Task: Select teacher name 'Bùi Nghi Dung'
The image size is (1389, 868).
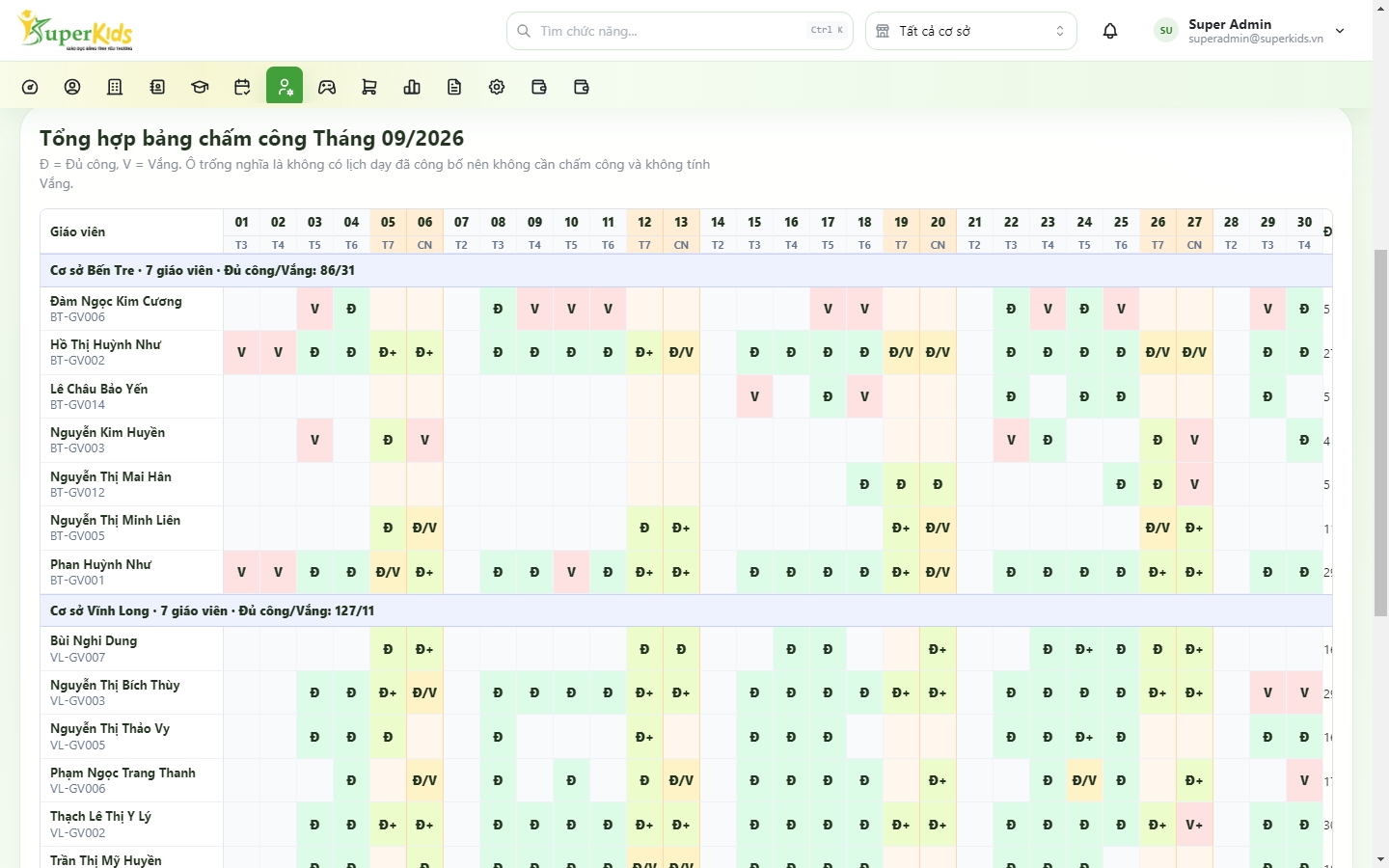Action: point(94,640)
